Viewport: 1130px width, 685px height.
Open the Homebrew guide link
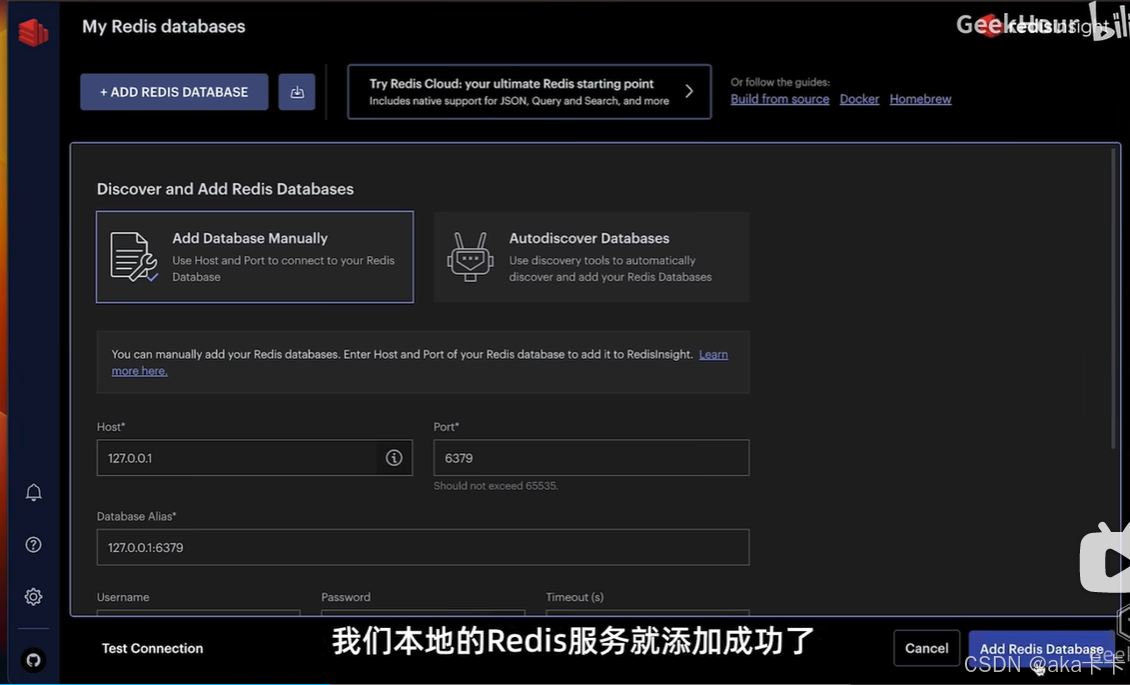point(920,99)
